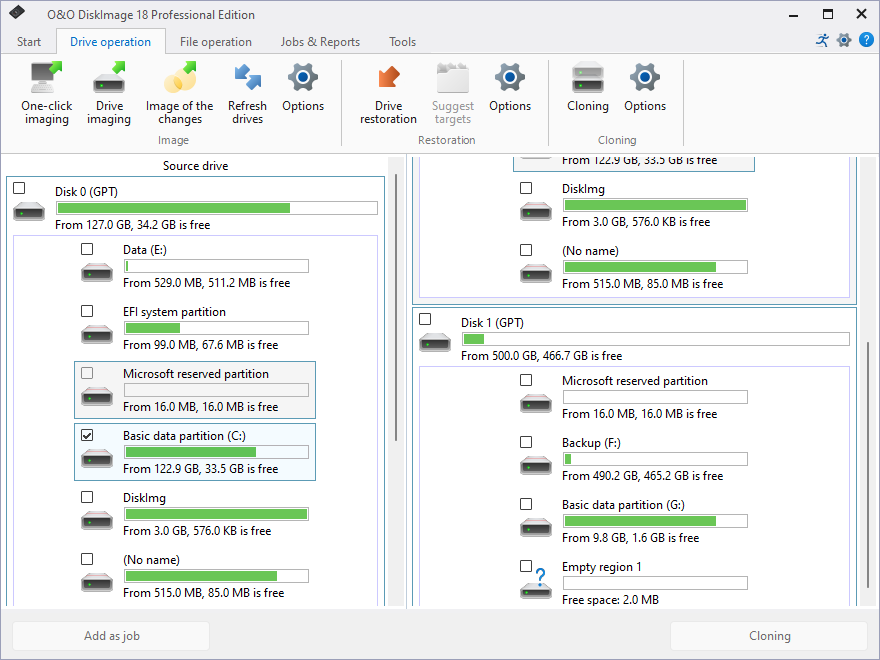Screen dimensions: 880x660
Task: Click the O&O DiskImage app logo
Action: click(x=17, y=12)
